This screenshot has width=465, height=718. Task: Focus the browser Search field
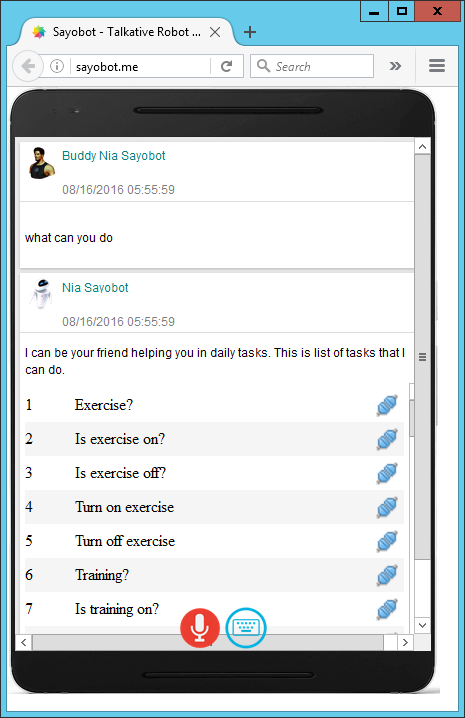point(312,66)
